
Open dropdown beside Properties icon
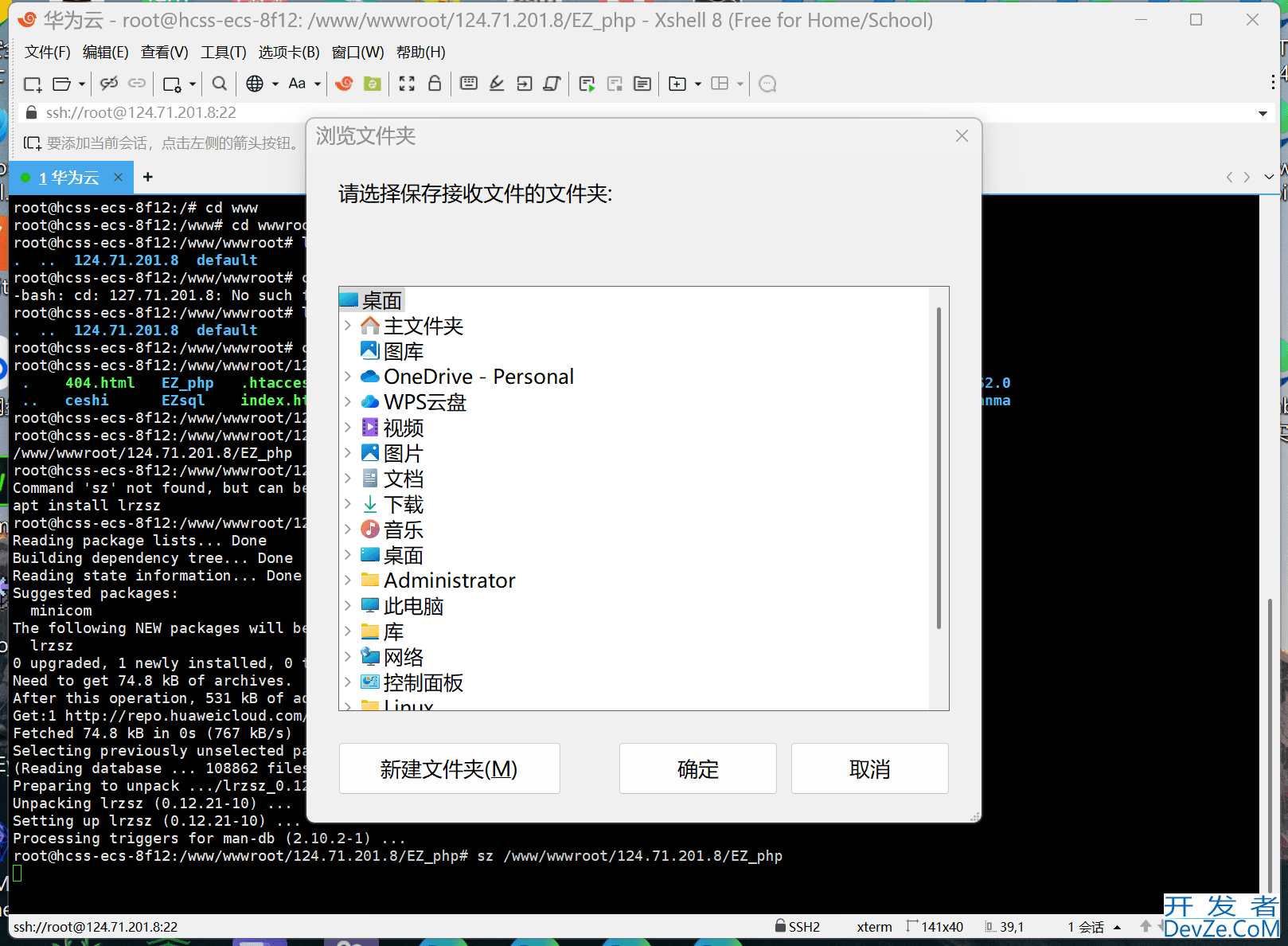tap(192, 84)
